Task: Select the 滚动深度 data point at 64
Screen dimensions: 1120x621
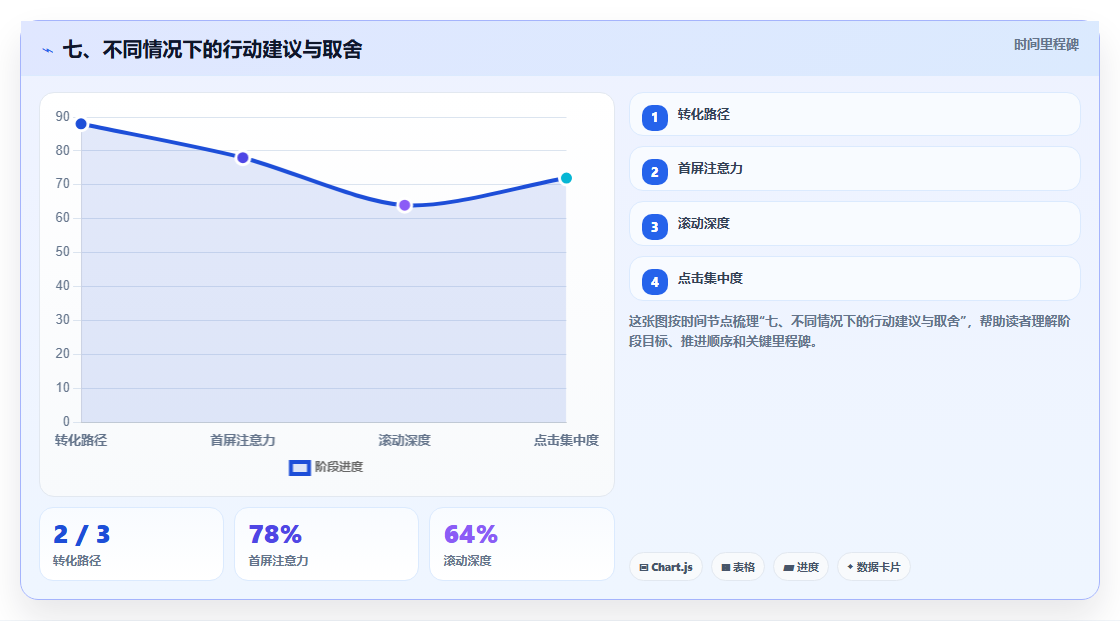Action: pos(404,206)
